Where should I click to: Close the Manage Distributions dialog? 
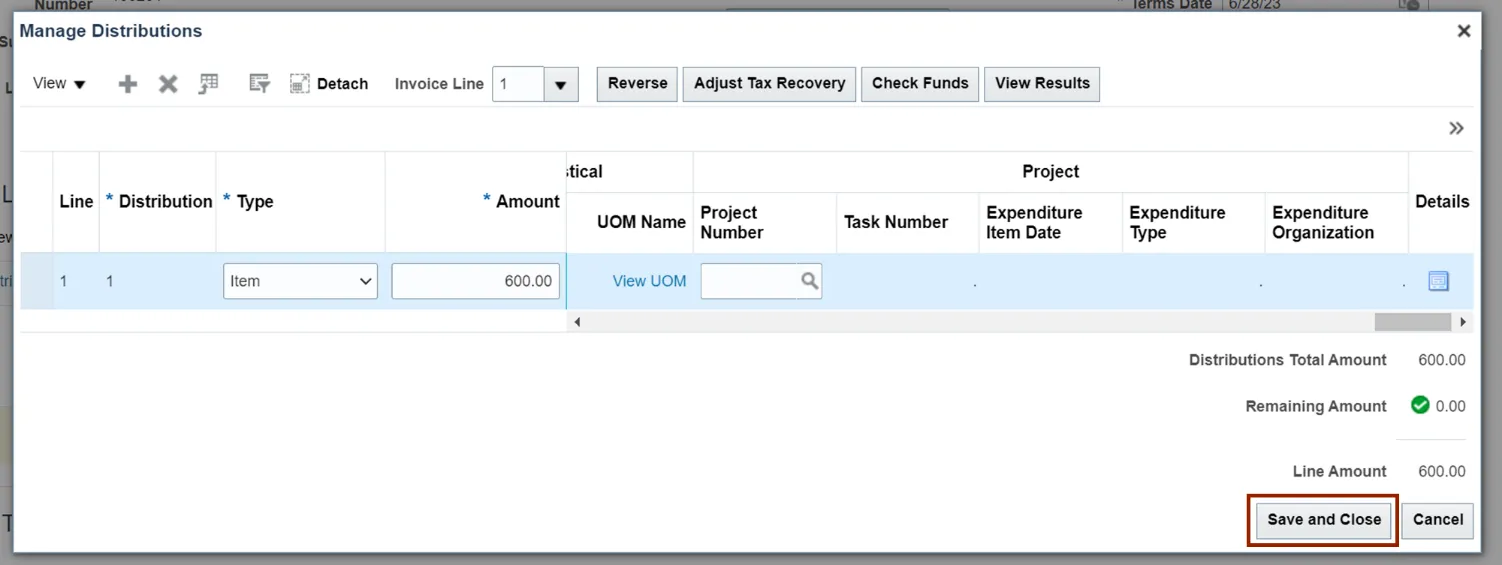click(x=1463, y=31)
